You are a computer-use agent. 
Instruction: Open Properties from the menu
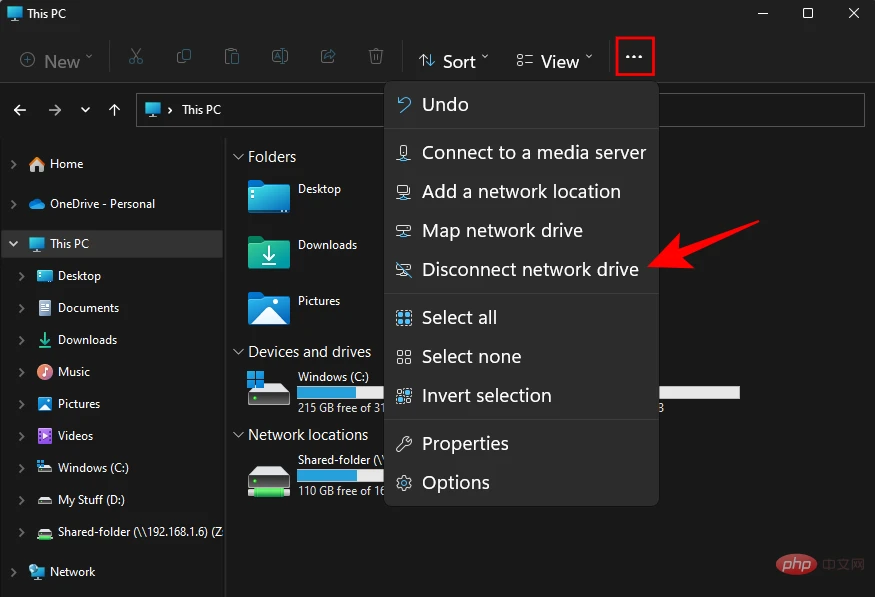point(521,444)
